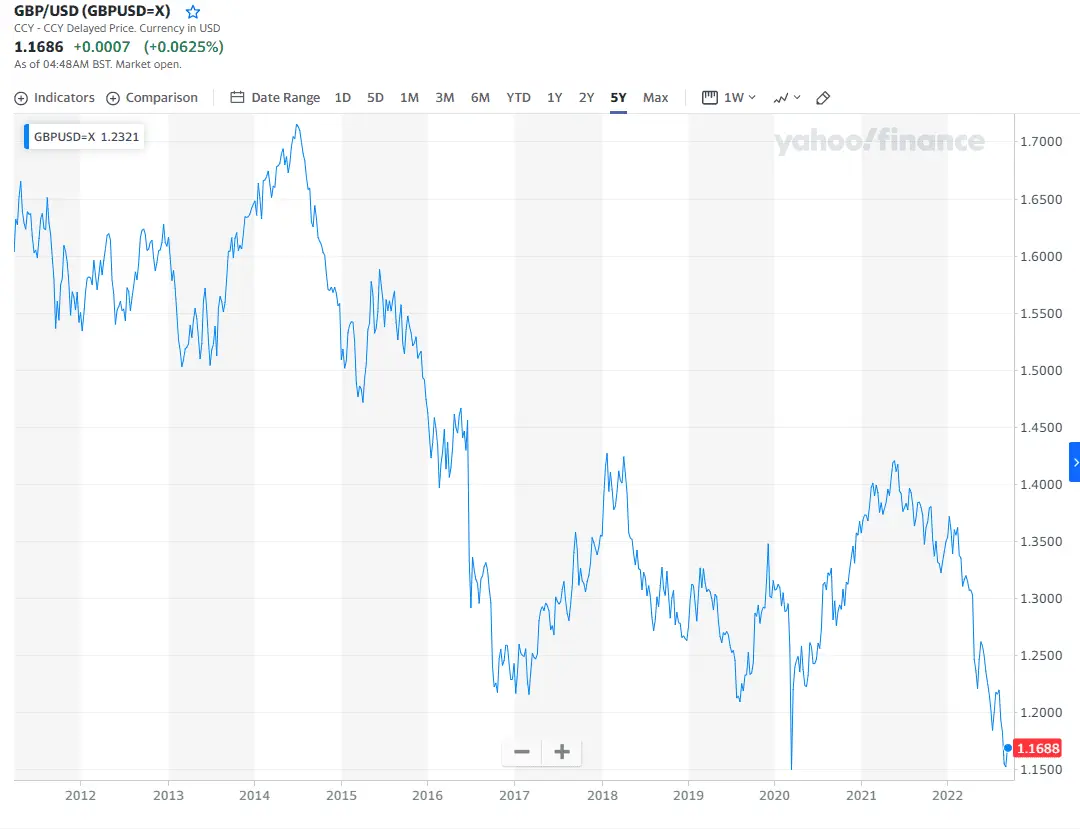Select the Max range
The width and height of the screenshot is (1080, 829).
(x=656, y=98)
